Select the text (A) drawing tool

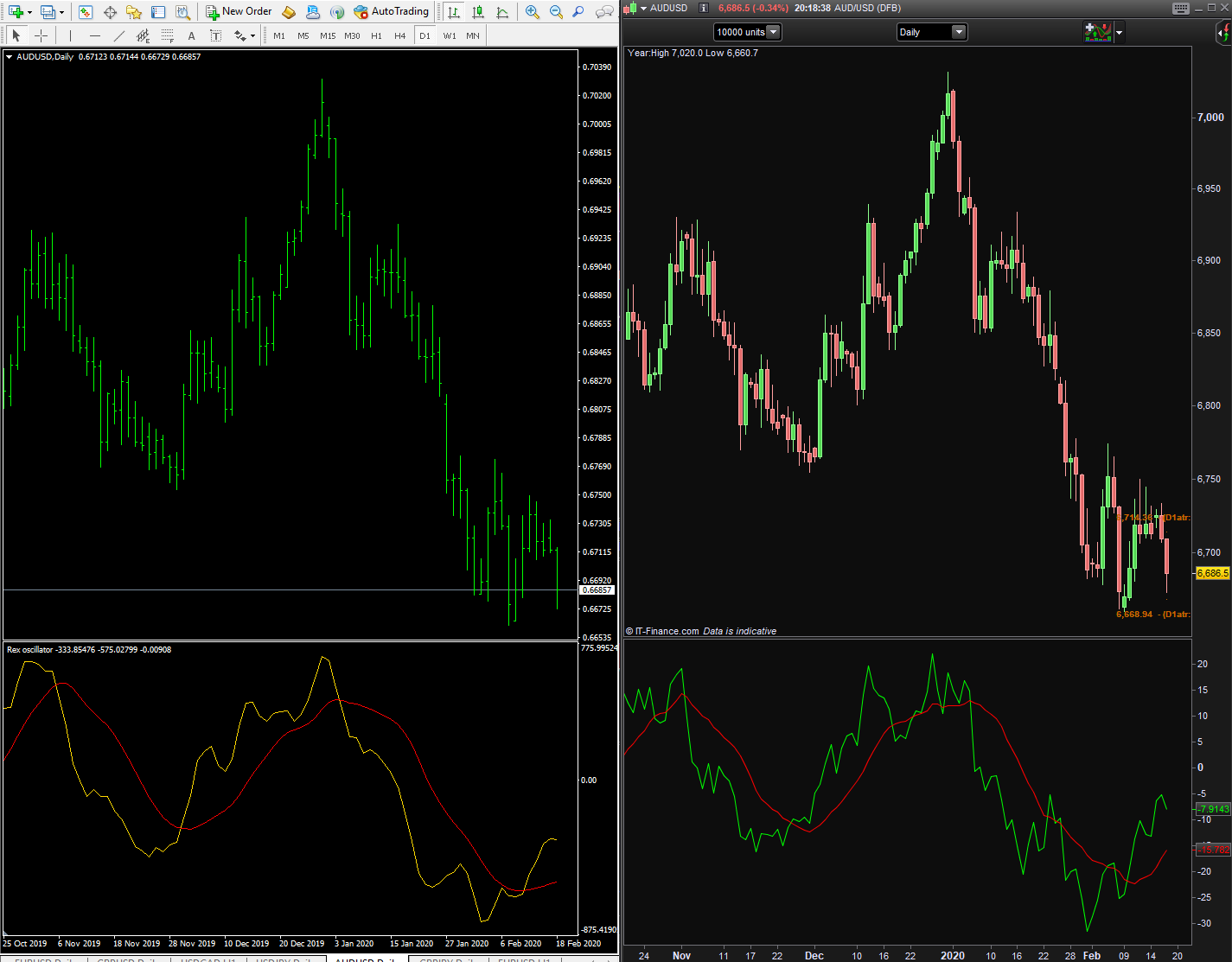click(191, 35)
